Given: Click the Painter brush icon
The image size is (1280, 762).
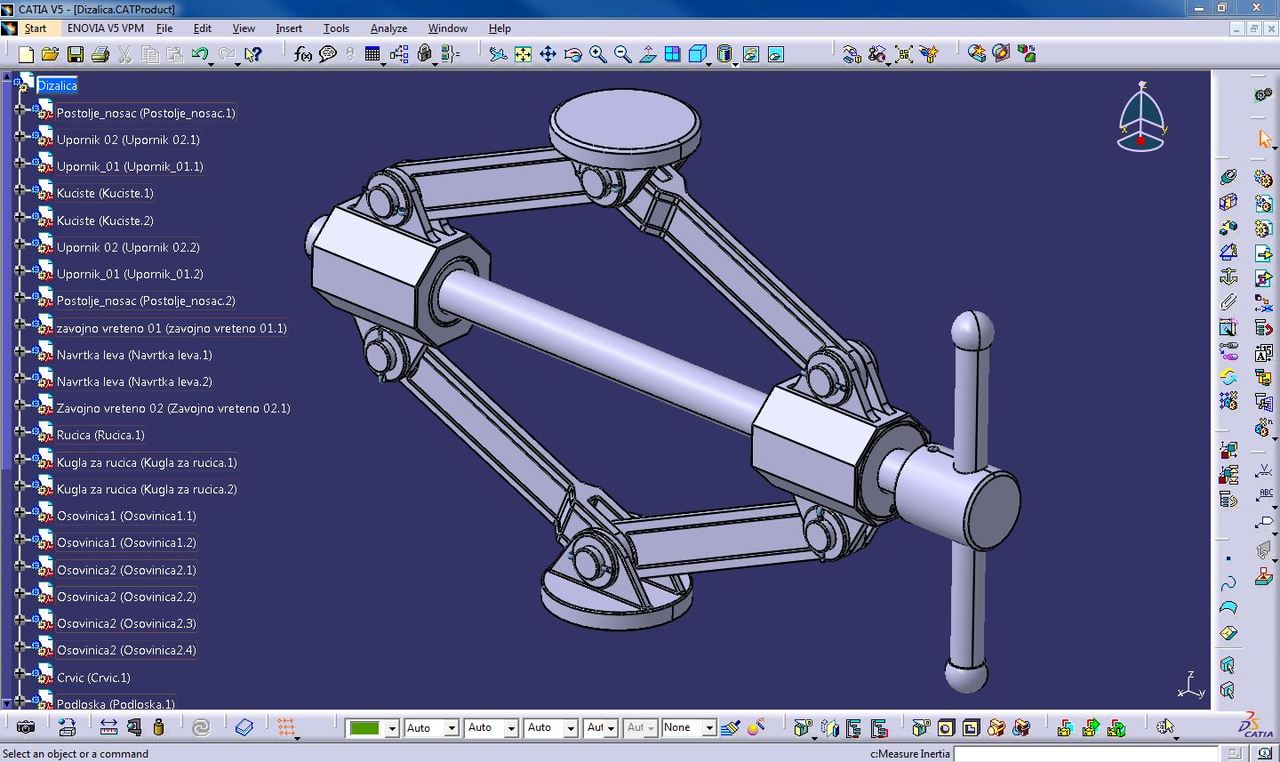Looking at the screenshot, I should coord(730,727).
